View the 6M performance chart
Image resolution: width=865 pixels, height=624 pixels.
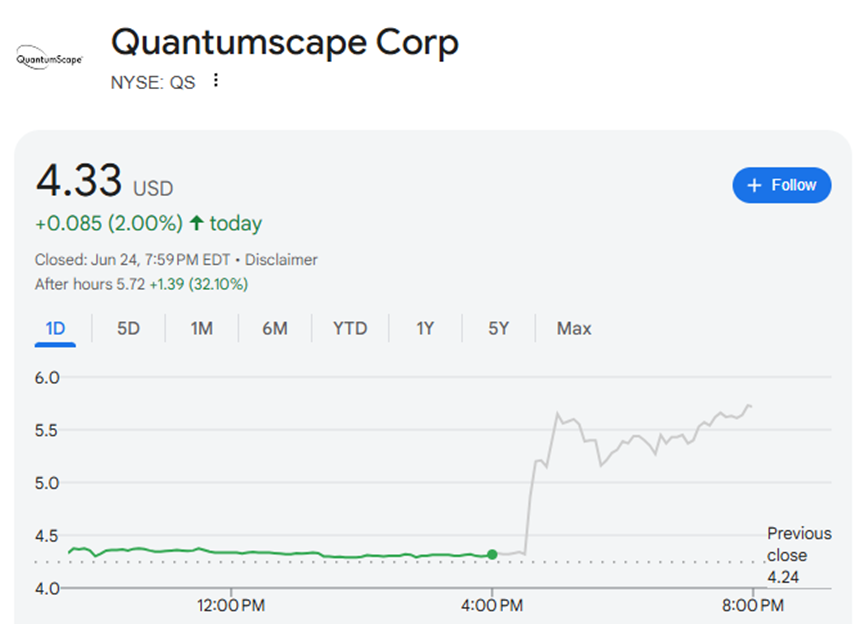275,328
